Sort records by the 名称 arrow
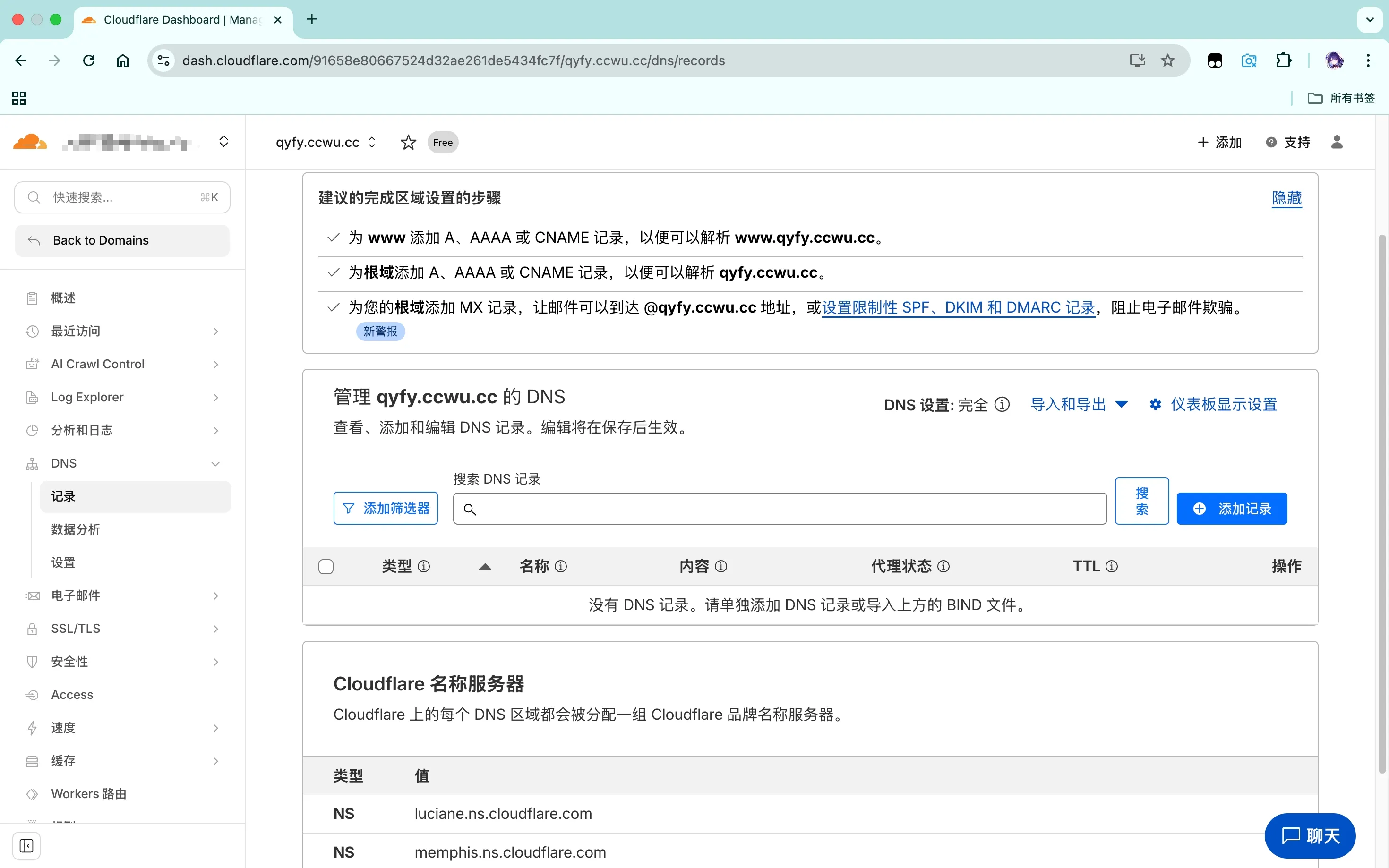Image resolution: width=1389 pixels, height=868 pixels. pyautogui.click(x=485, y=567)
